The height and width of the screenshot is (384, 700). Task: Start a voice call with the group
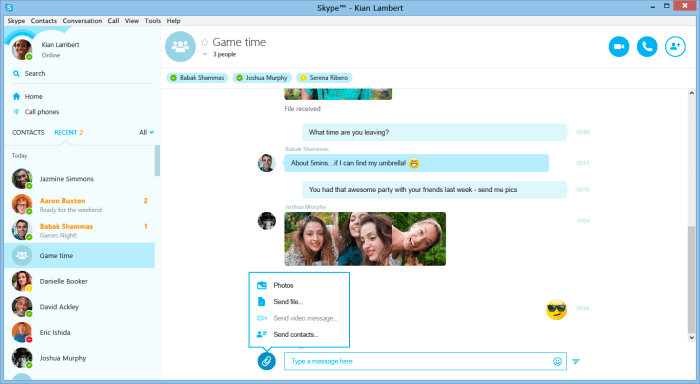click(647, 46)
